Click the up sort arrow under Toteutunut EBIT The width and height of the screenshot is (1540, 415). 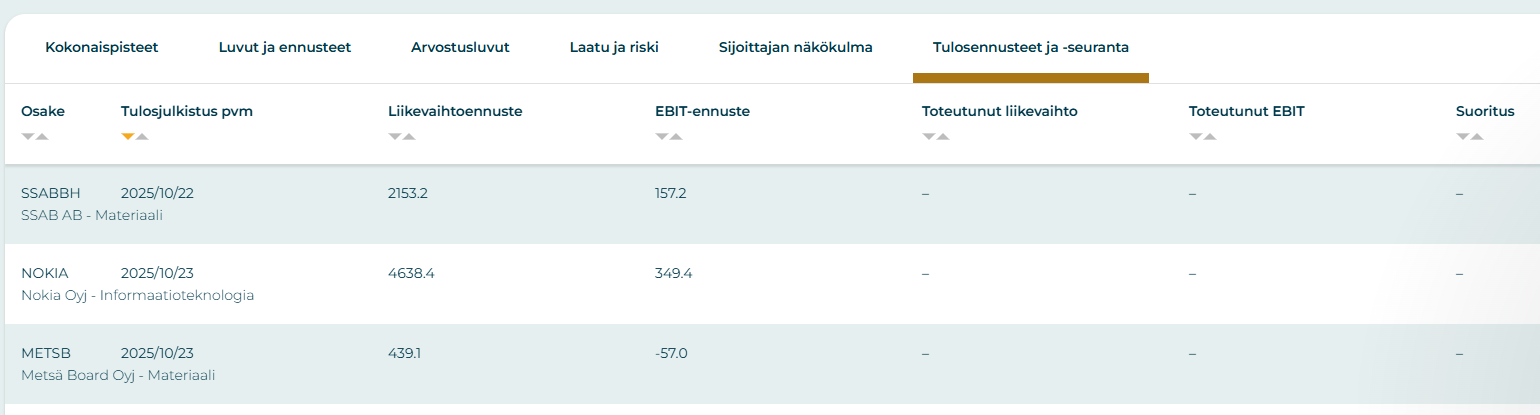click(1210, 137)
